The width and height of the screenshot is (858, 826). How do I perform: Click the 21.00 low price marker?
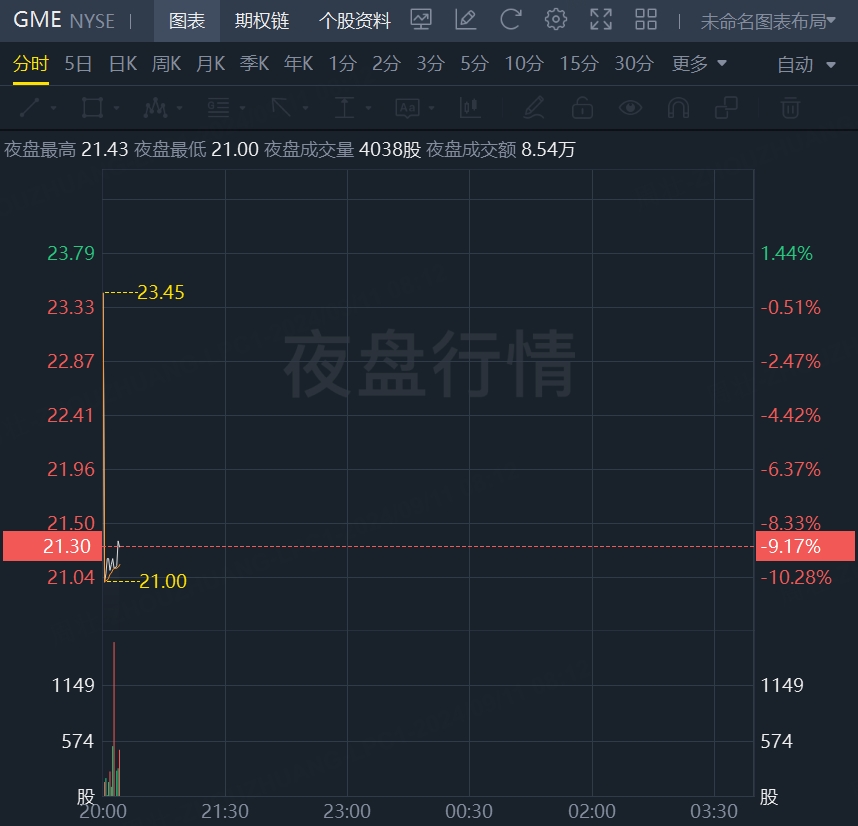coord(163,581)
